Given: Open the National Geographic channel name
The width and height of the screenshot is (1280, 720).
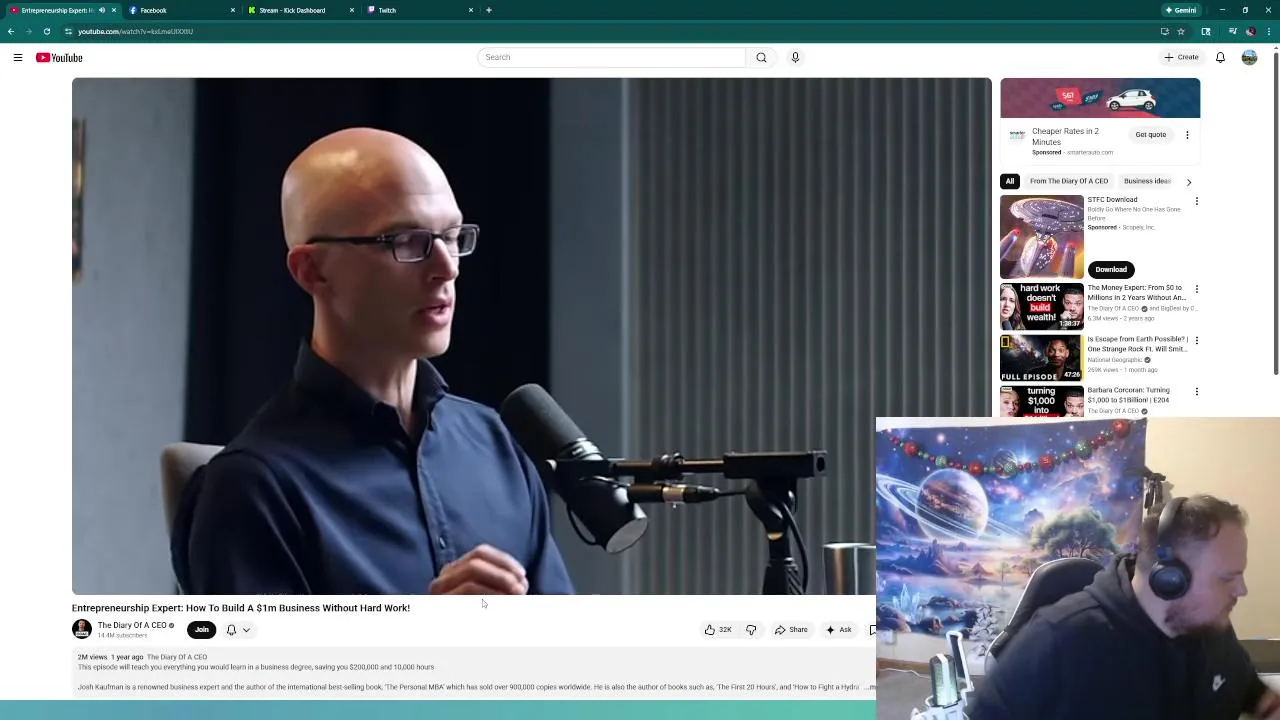Looking at the screenshot, I should 1115,360.
